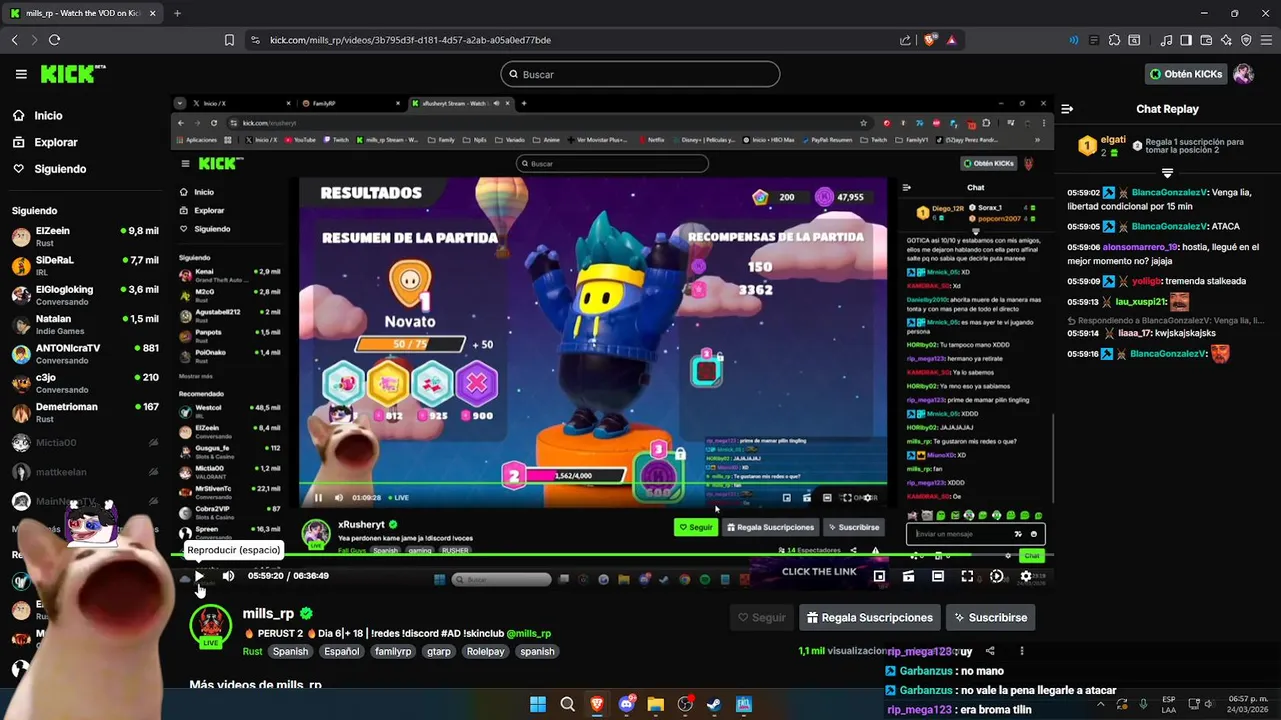Share the video via share icon
The height and width of the screenshot is (720, 1281).
click(x=990, y=651)
